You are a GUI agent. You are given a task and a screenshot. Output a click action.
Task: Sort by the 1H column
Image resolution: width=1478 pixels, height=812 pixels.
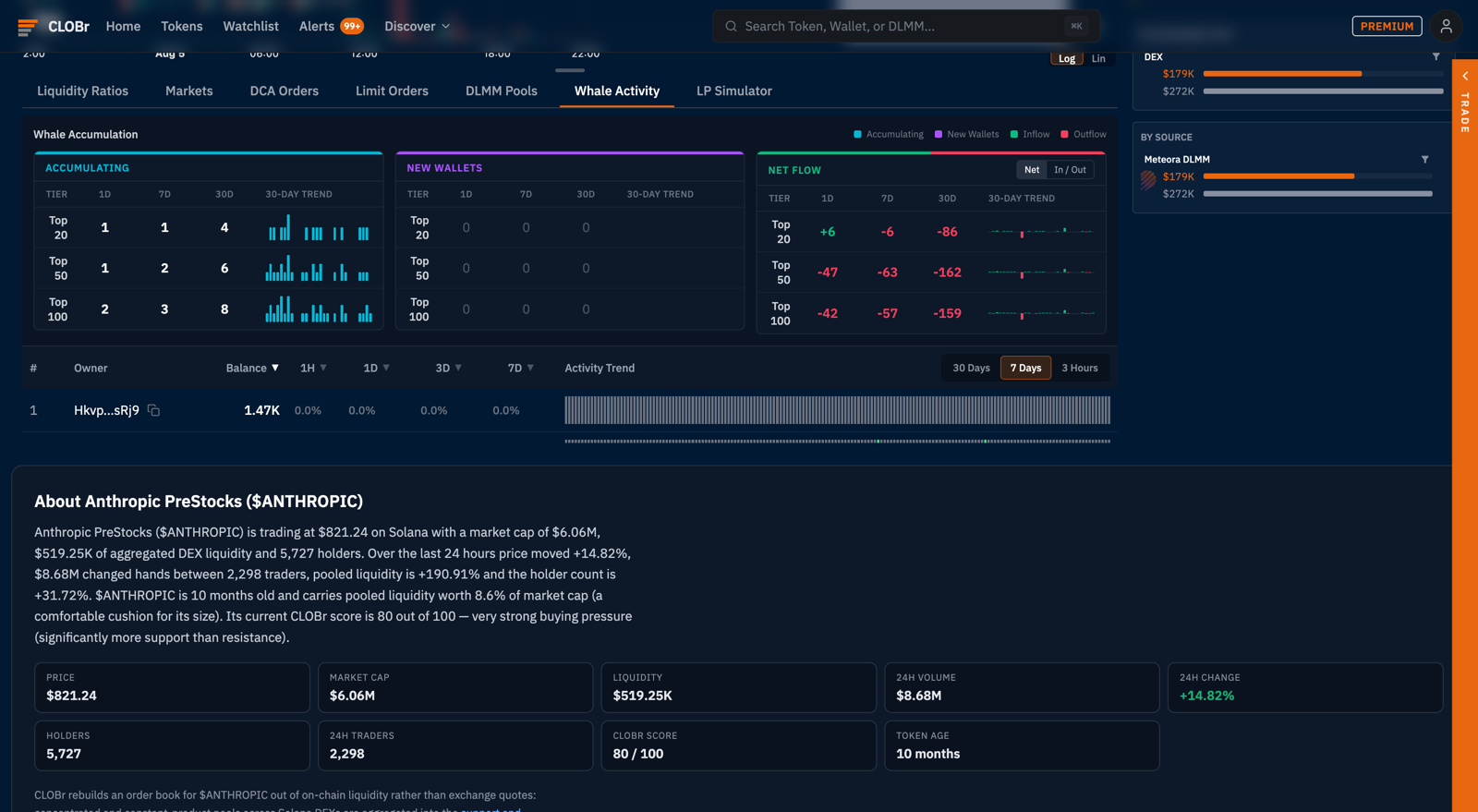click(x=314, y=368)
